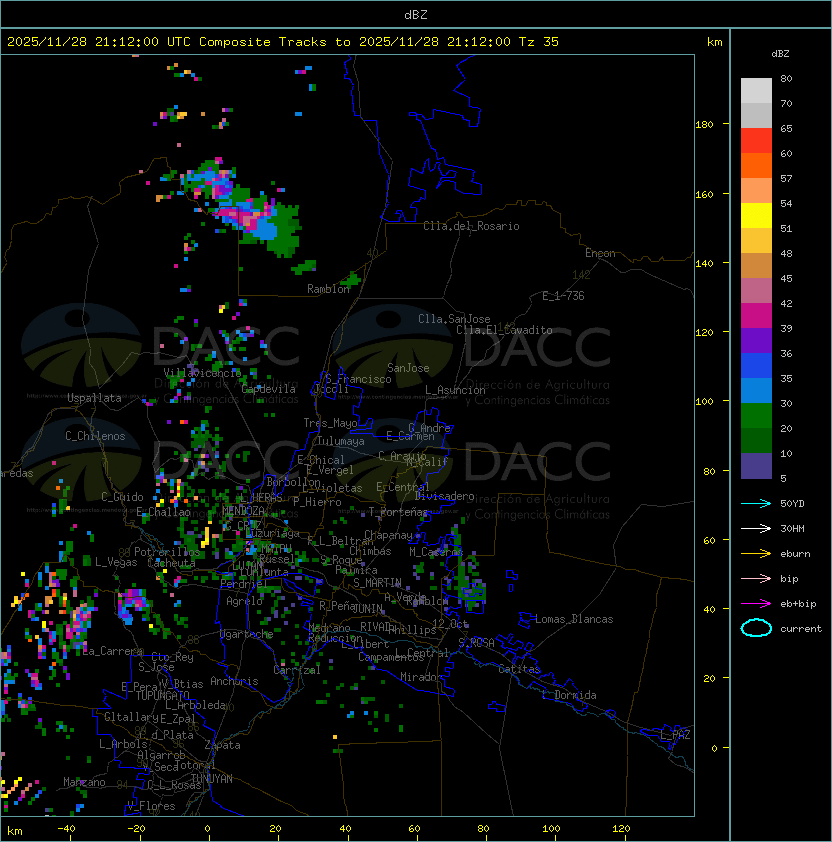Click the 'Carrizal' label
The image size is (832, 842).
[x=297, y=670]
